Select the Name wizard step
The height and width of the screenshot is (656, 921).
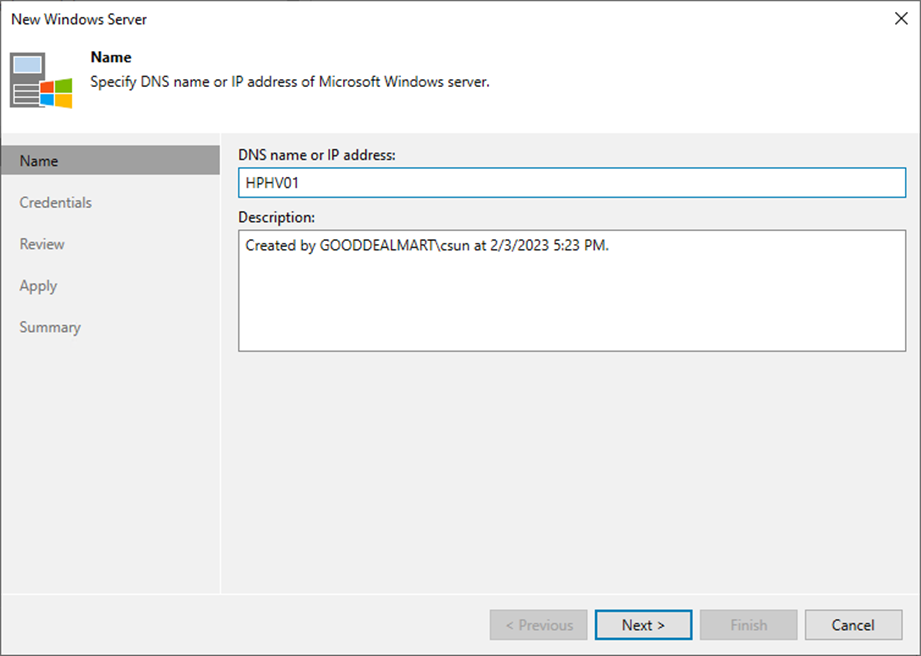pyautogui.click(x=110, y=160)
